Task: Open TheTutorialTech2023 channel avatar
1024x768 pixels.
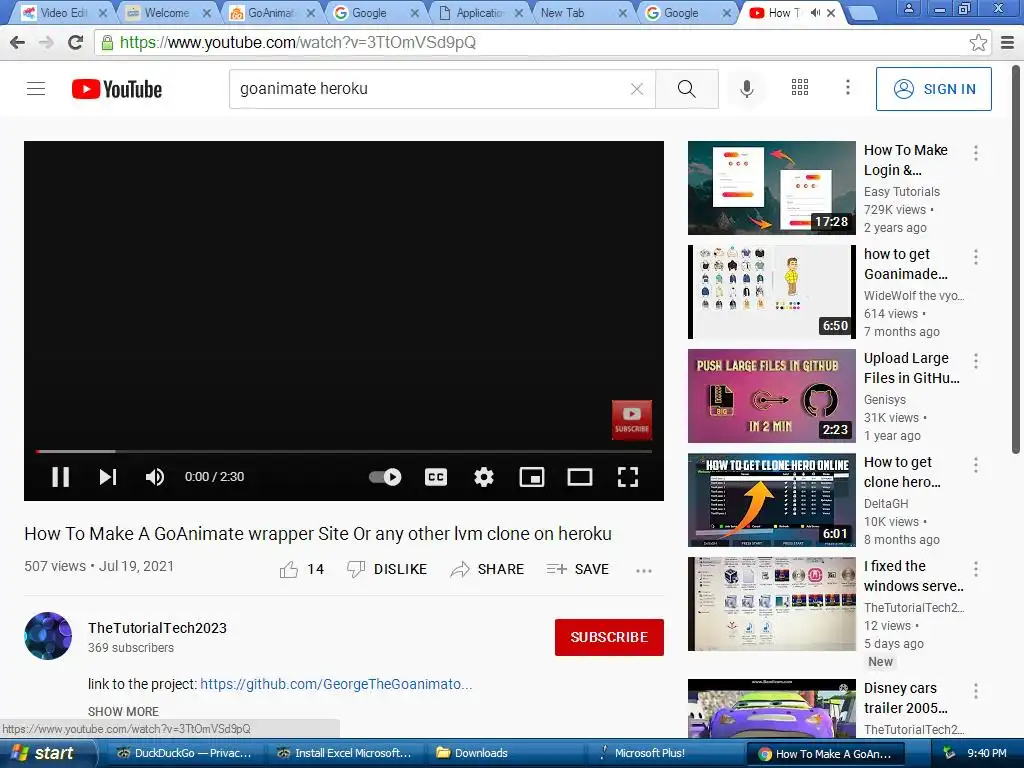Action: point(48,635)
